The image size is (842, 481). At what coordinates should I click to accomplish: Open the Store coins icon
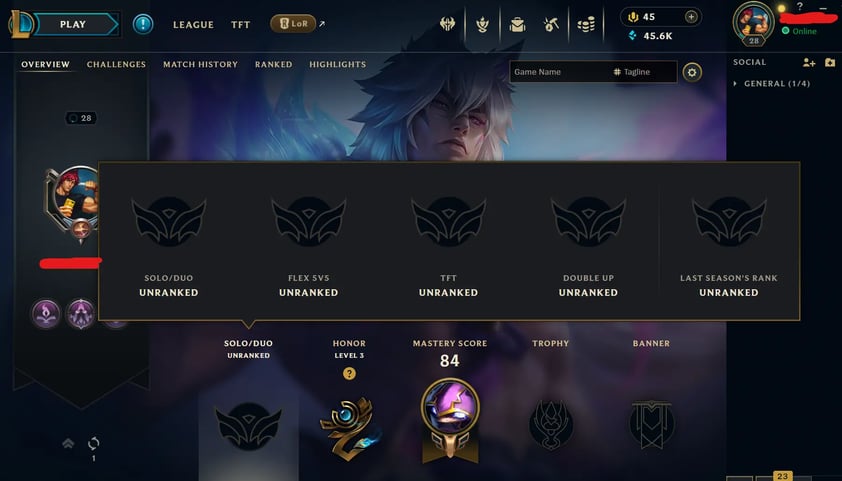coord(586,24)
